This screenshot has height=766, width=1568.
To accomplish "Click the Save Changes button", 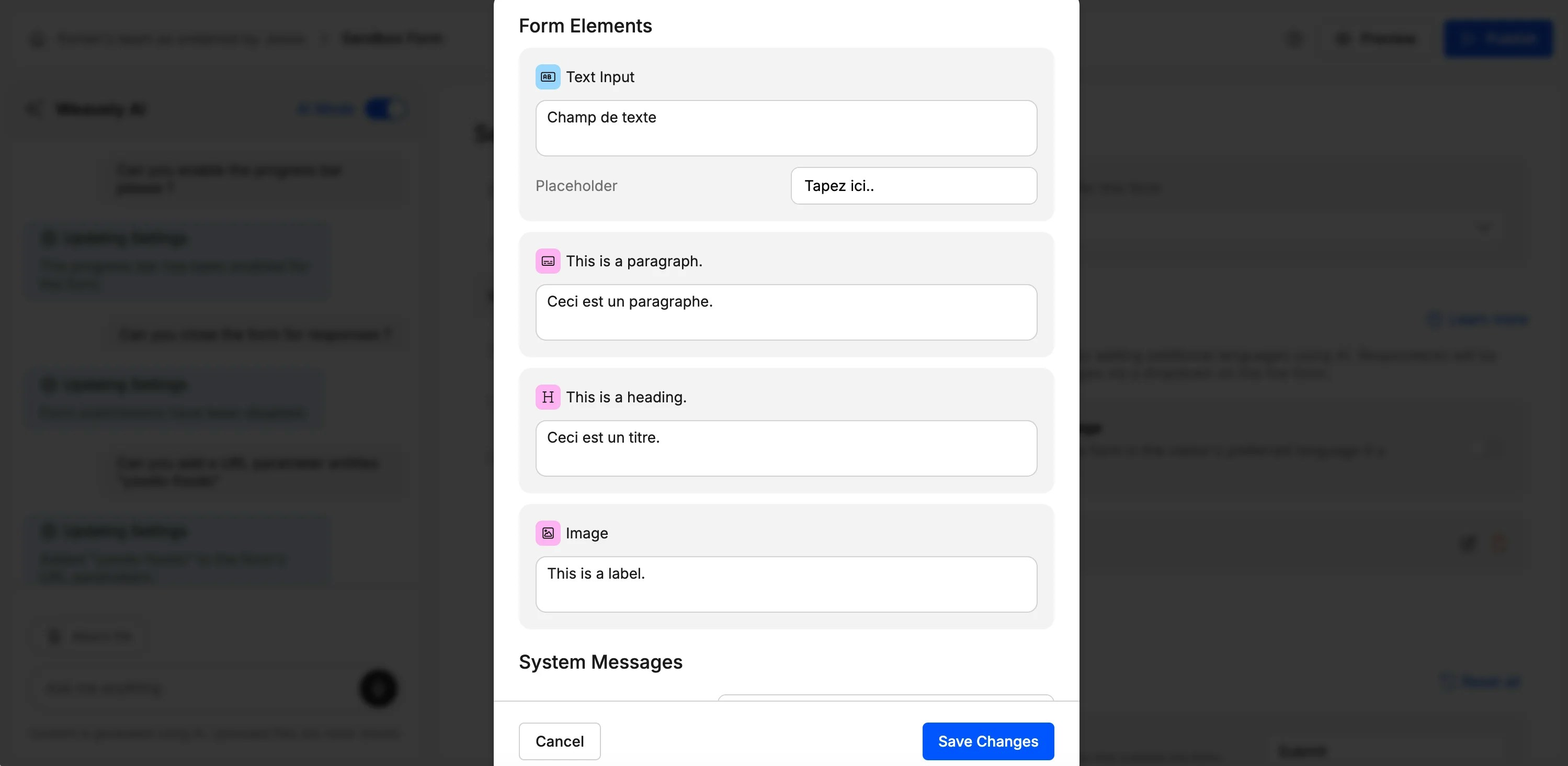I will click(x=987, y=741).
